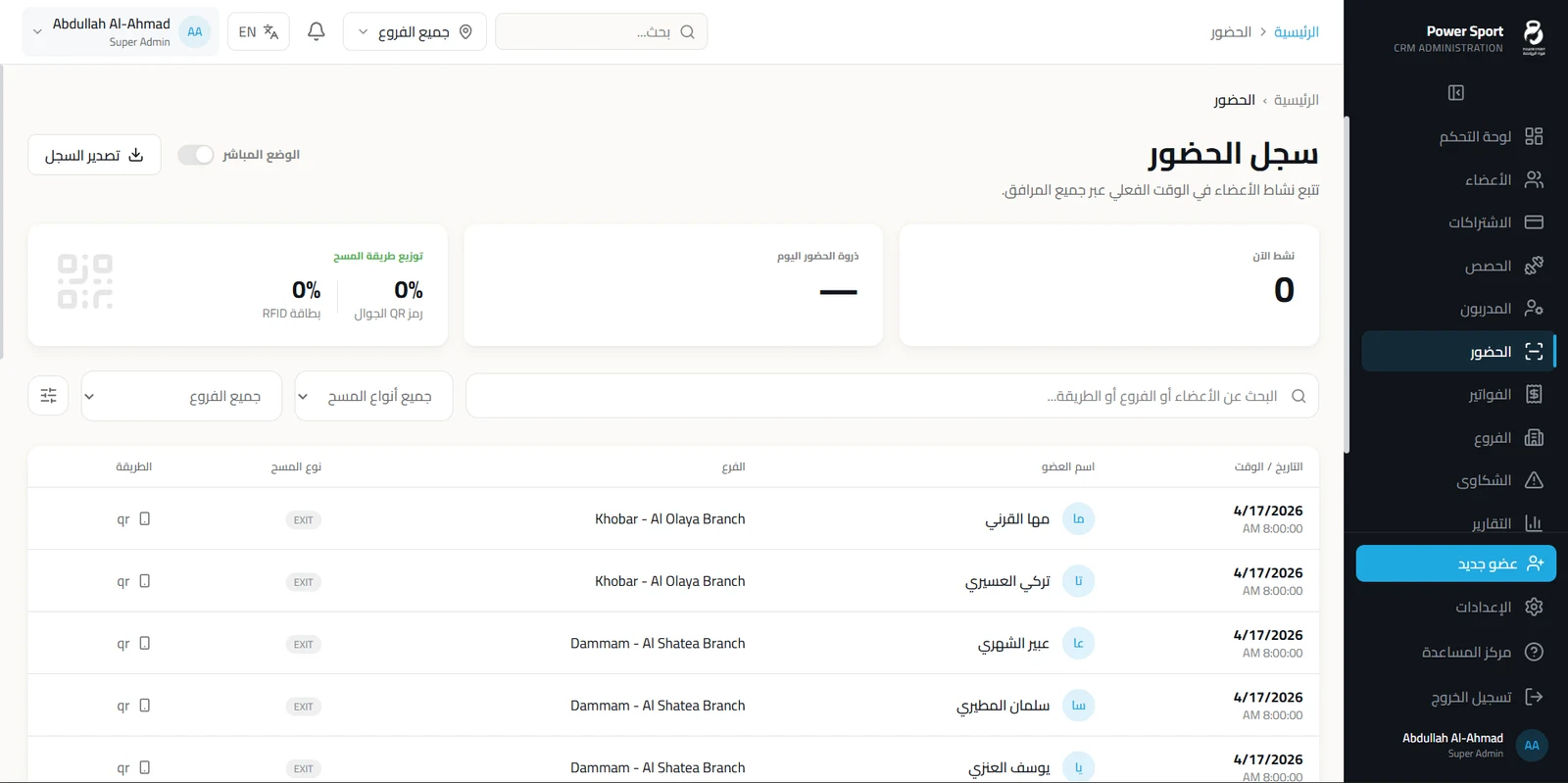Click نشط الآن active now card
Image resolution: width=1568 pixels, height=783 pixels.
click(1109, 285)
